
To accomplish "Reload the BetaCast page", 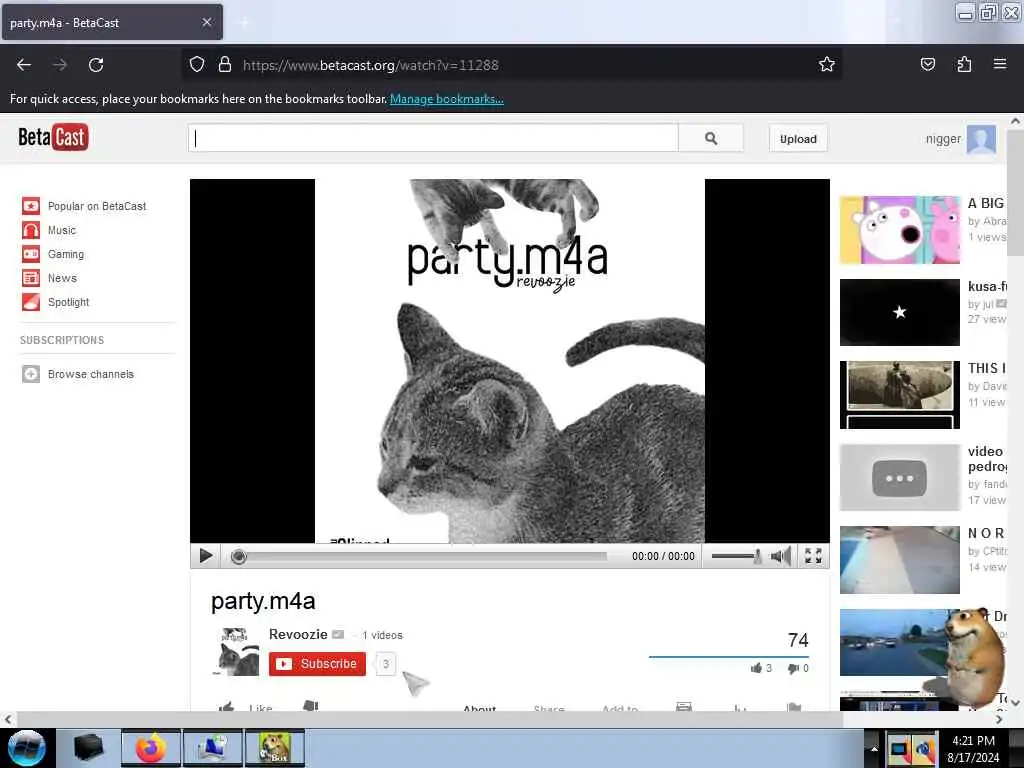I will click(x=96, y=65).
